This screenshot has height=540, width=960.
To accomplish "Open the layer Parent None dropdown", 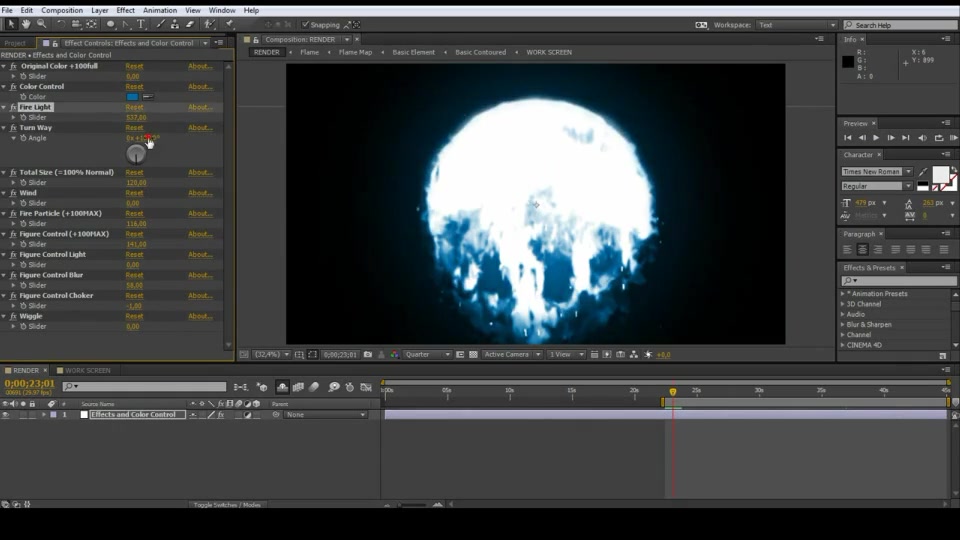I will pos(326,414).
